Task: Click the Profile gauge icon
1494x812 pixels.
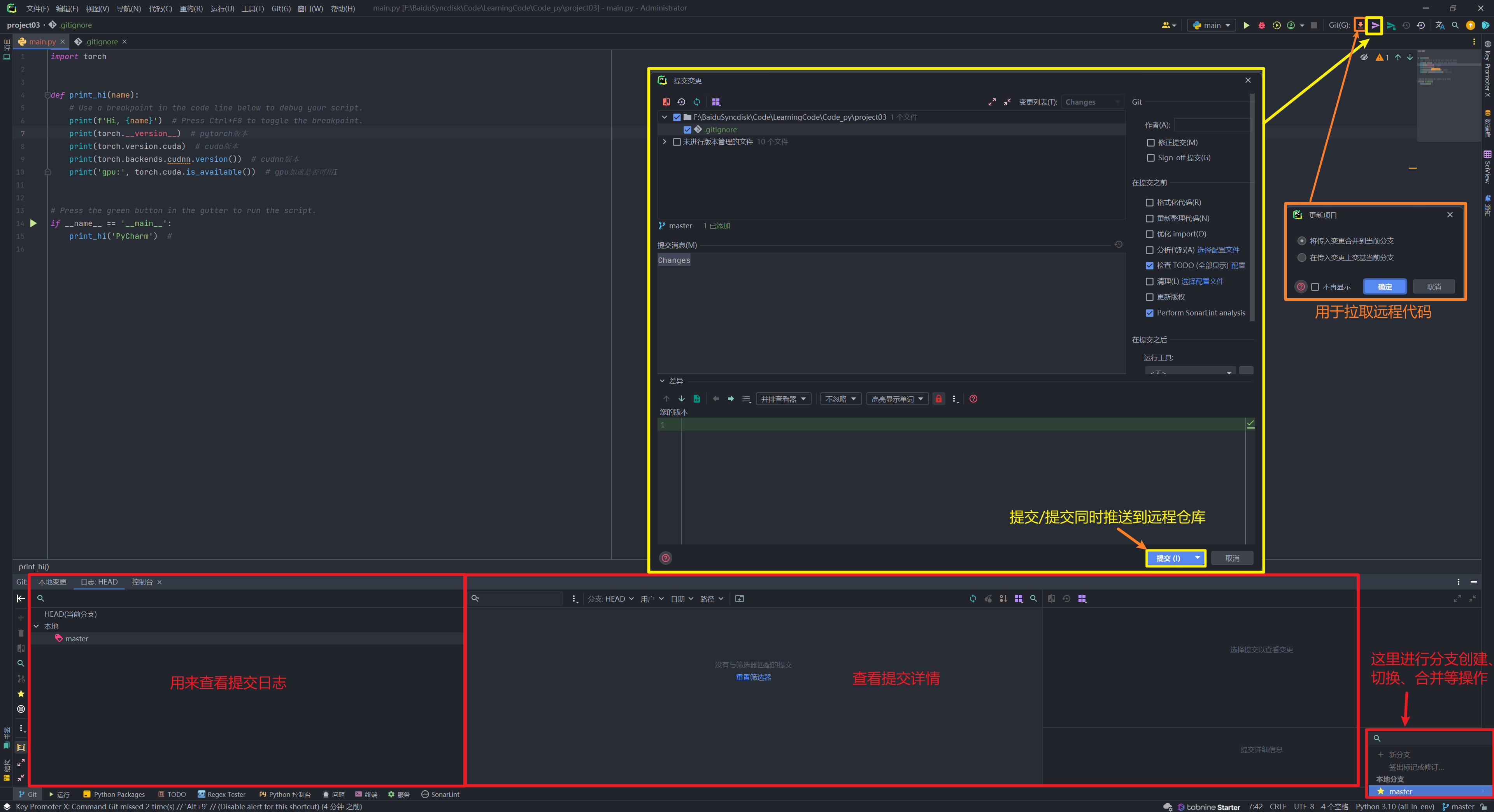Action: [x=1291, y=26]
